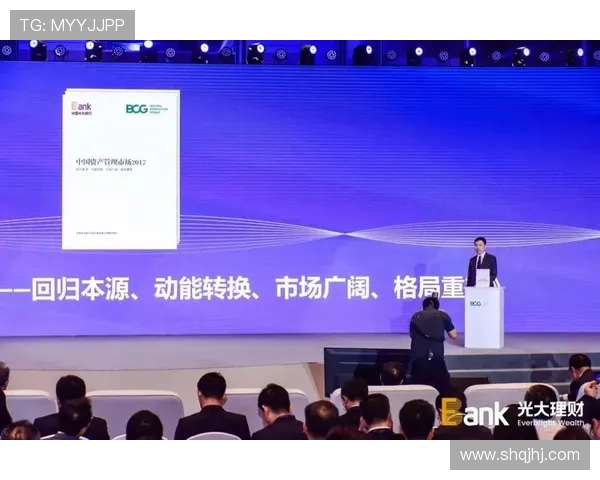The height and width of the screenshot is (480, 600).
Task: Open the www.shqjhj.com watermark link
Action: click(x=519, y=455)
